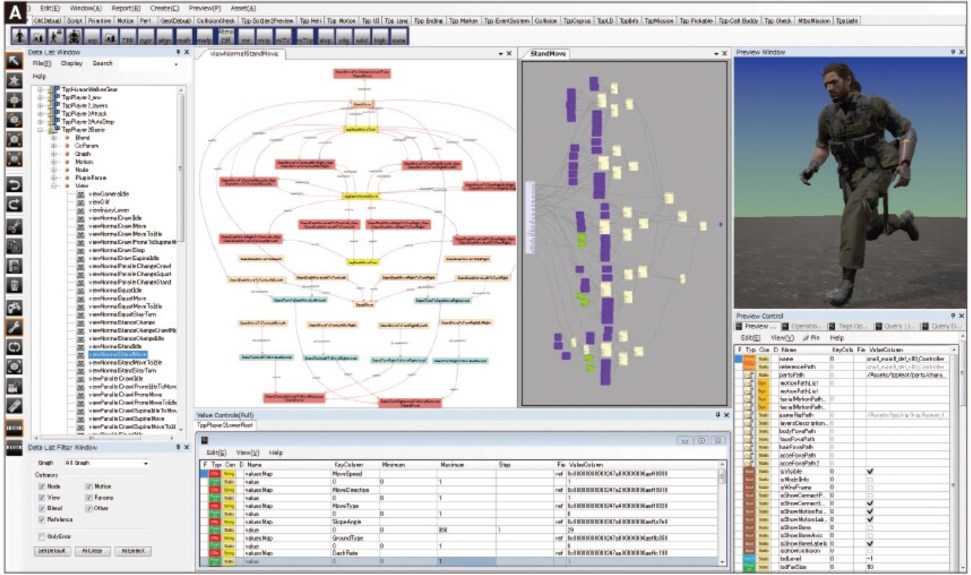Open the Preview(P) menu
This screenshot has width=971, height=575.
coord(204,8)
